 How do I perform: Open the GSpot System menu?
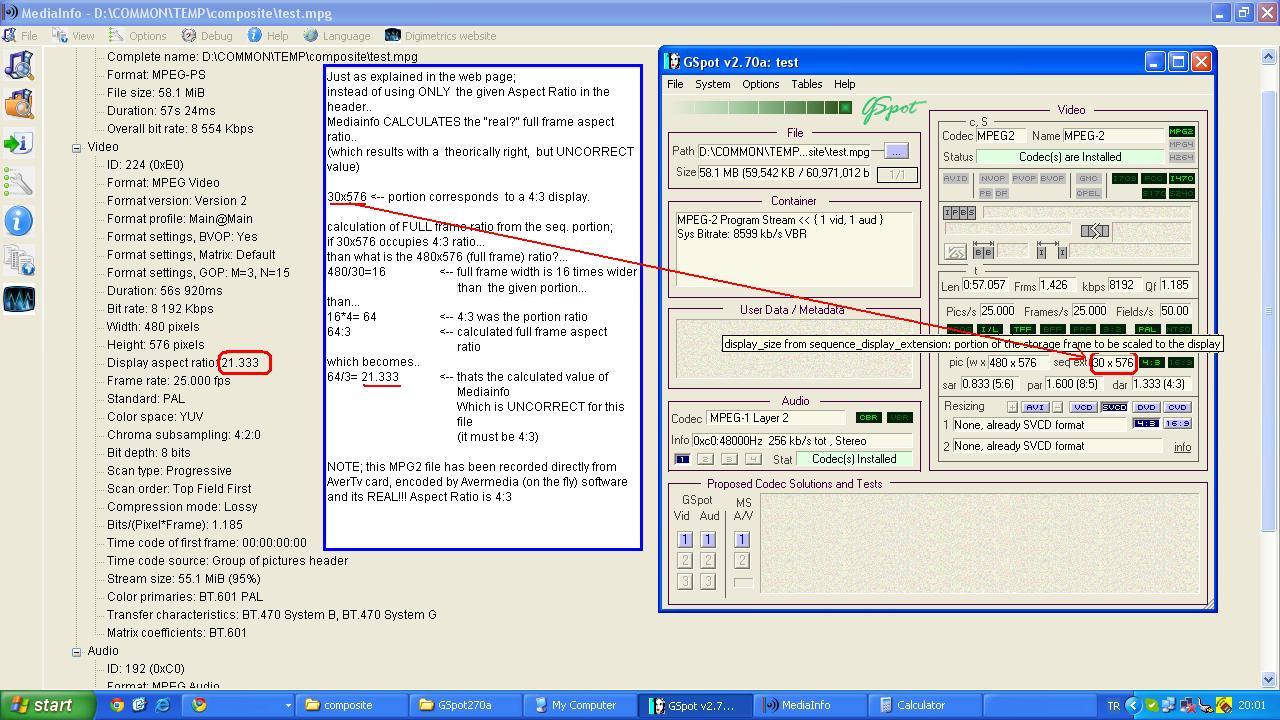tap(713, 84)
